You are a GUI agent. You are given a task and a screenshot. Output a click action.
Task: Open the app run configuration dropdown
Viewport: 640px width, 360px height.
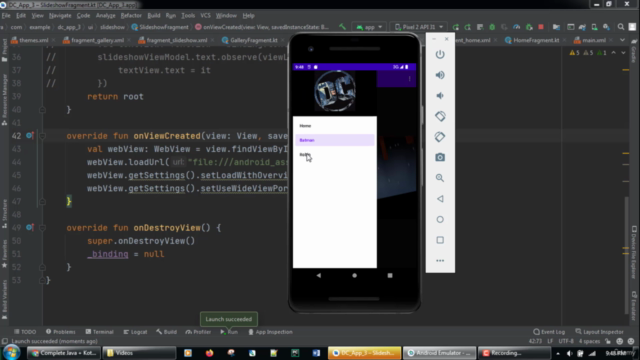[369, 27]
